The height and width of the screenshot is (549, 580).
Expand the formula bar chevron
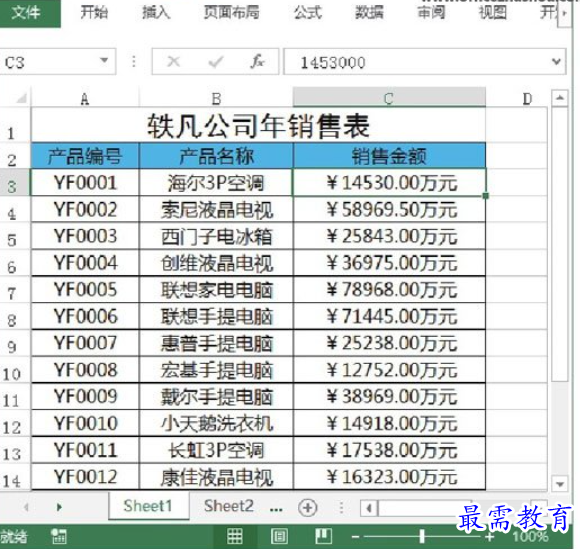pyautogui.click(x=556, y=61)
